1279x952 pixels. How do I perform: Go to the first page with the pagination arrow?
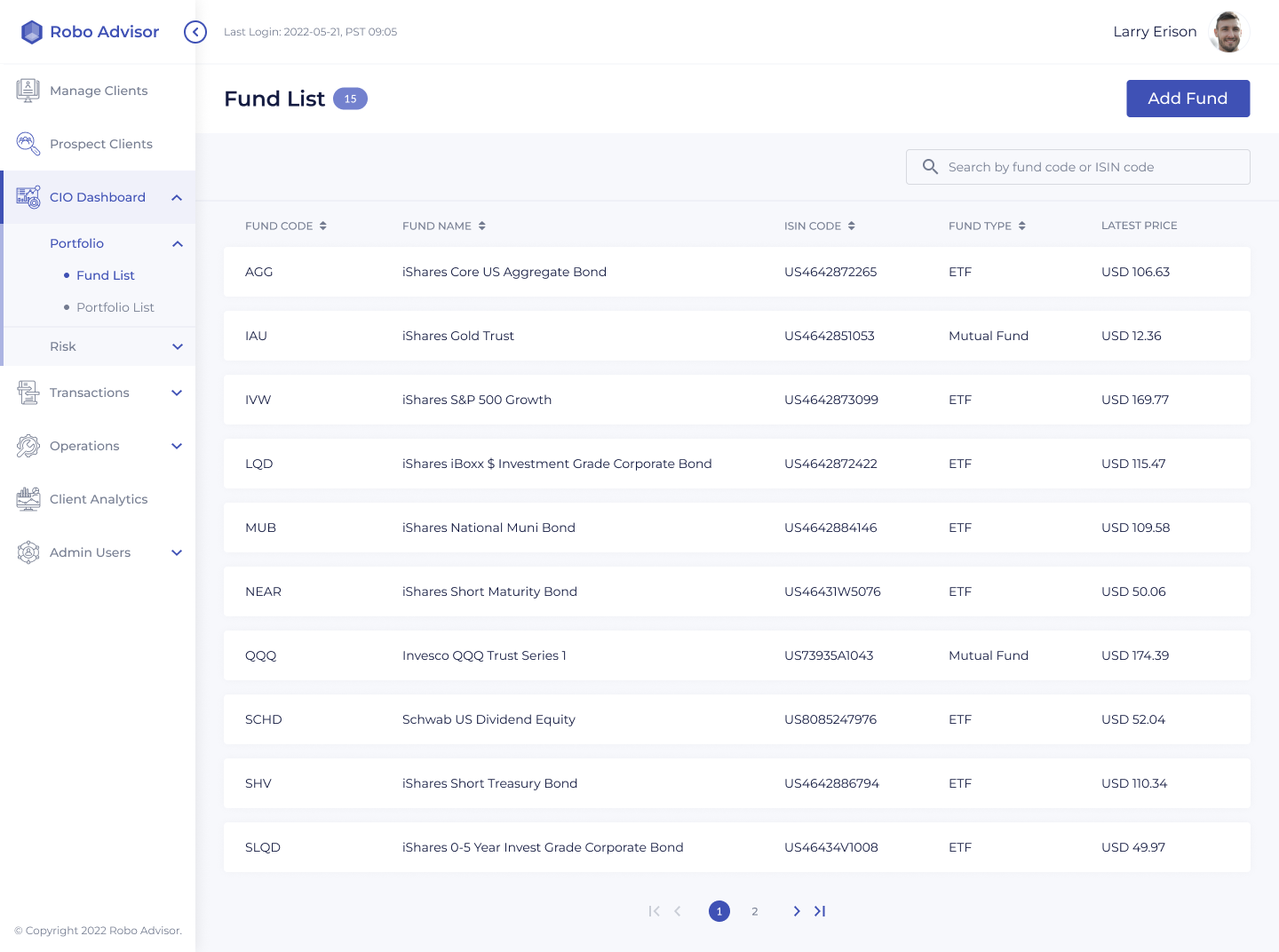(655, 911)
